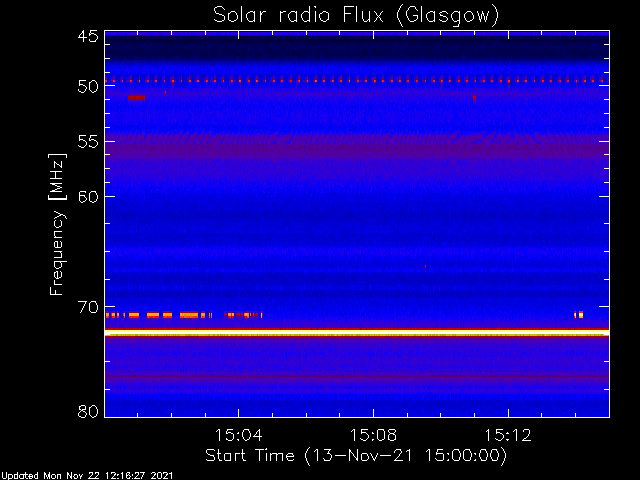Click the 60 frequency tick label
The height and width of the screenshot is (480, 640).
coord(88,197)
